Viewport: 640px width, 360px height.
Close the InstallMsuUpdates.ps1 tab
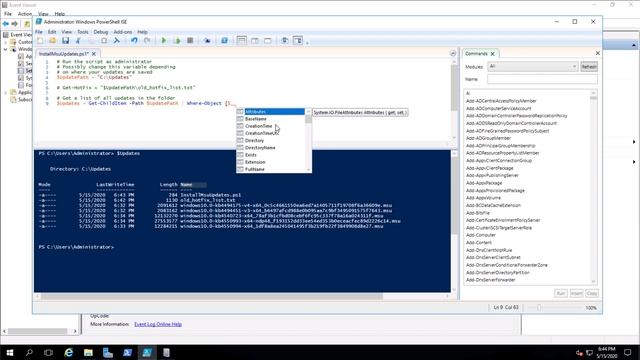[94, 54]
